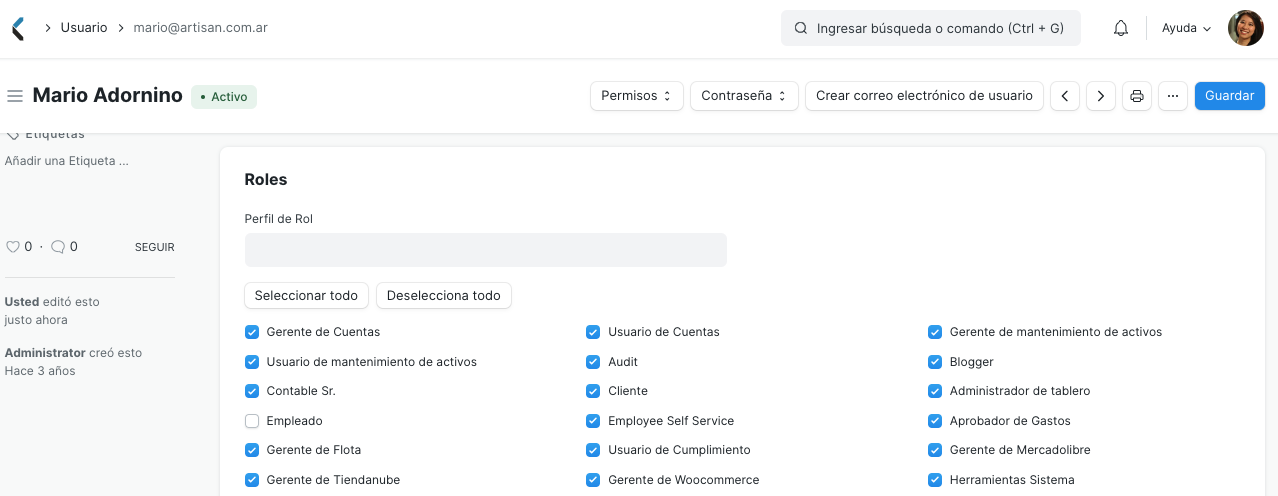Click the Usted editó esto entry

click(x=52, y=311)
